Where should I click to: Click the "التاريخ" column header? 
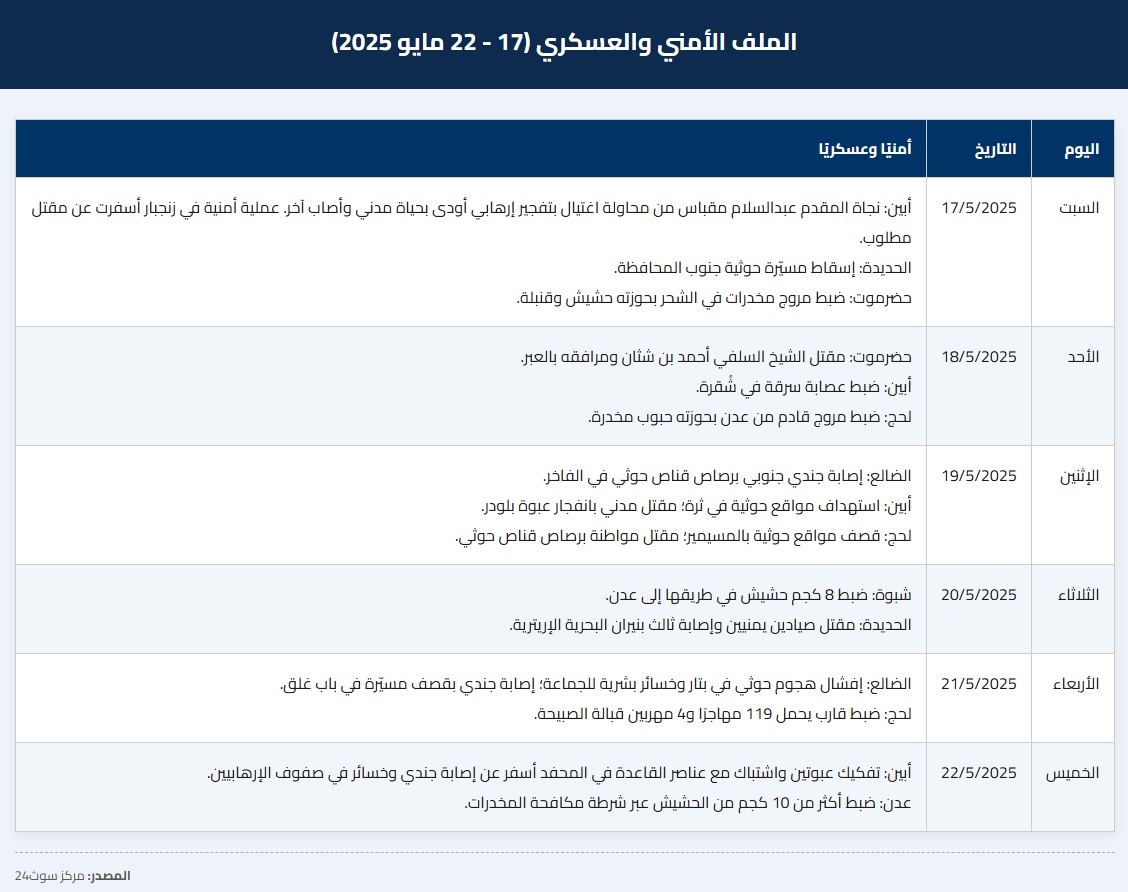tap(995, 149)
